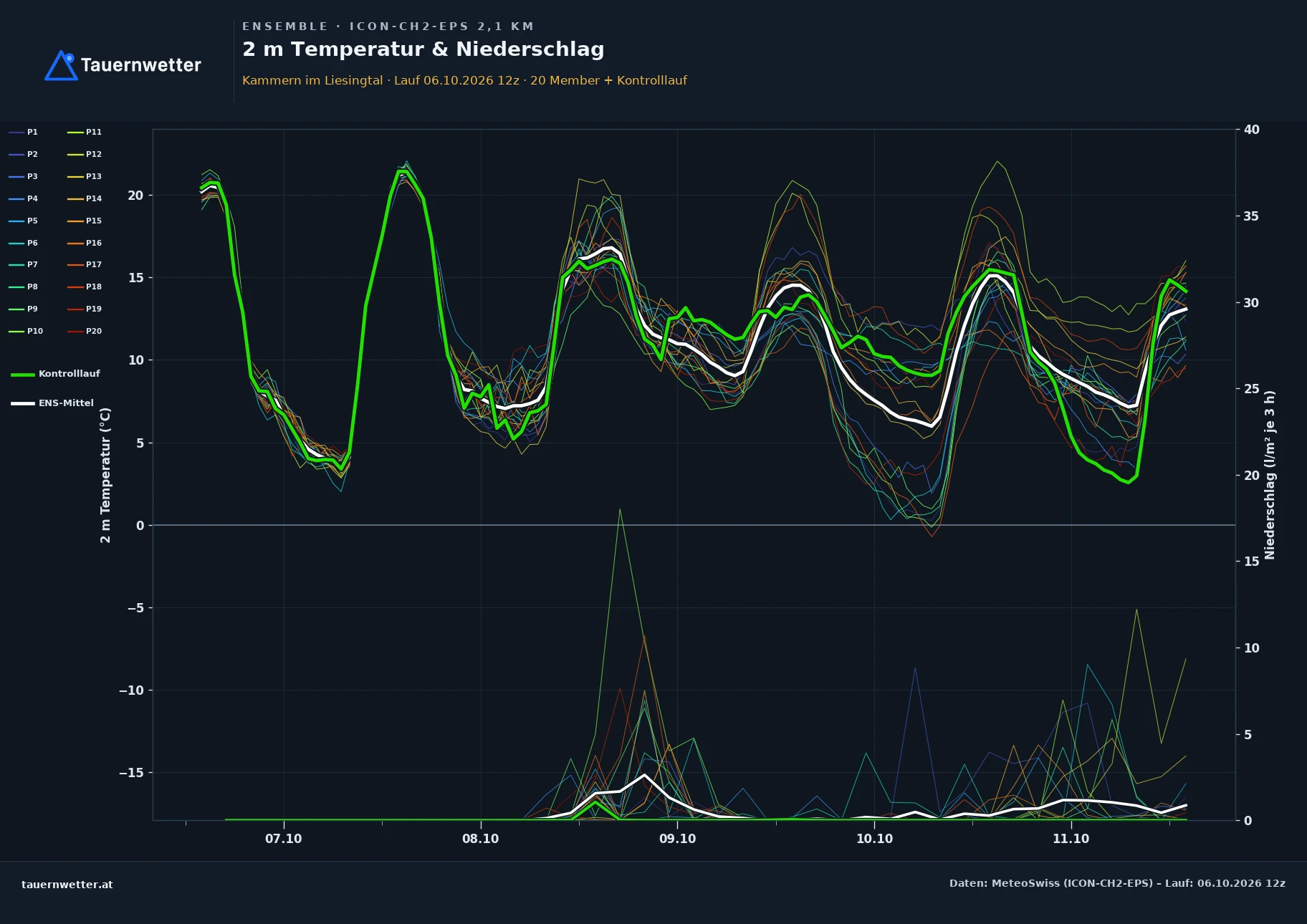Click the Tauernwetter brand name

[x=141, y=65]
